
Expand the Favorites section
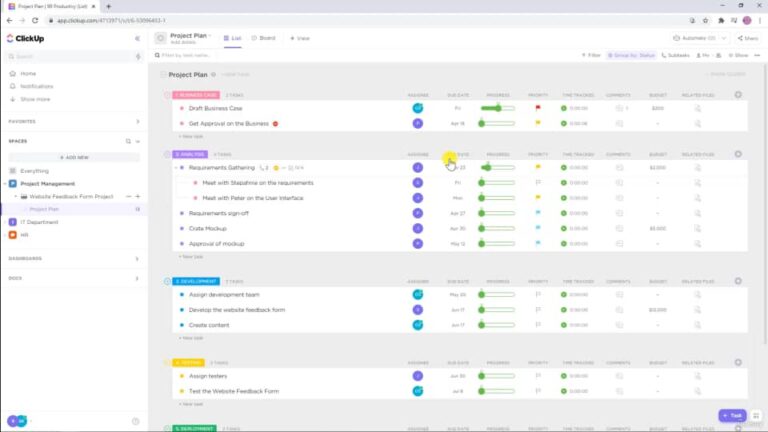tap(137, 121)
